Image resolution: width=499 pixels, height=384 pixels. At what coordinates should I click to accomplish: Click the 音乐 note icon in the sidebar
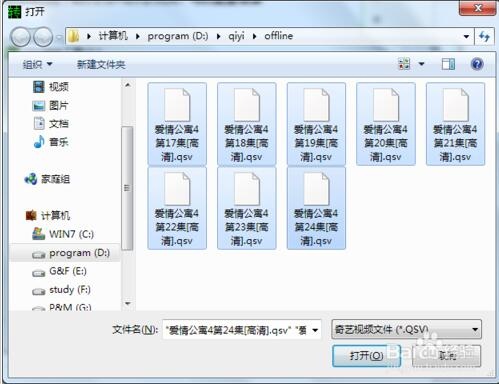click(39, 142)
